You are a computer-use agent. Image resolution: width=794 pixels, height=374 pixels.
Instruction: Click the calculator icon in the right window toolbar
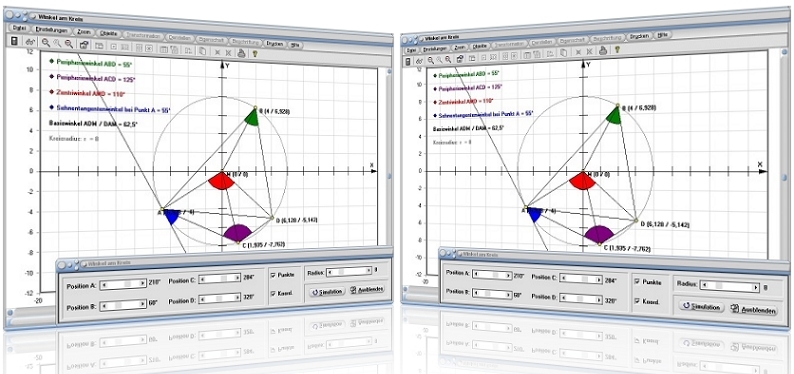(x=408, y=61)
